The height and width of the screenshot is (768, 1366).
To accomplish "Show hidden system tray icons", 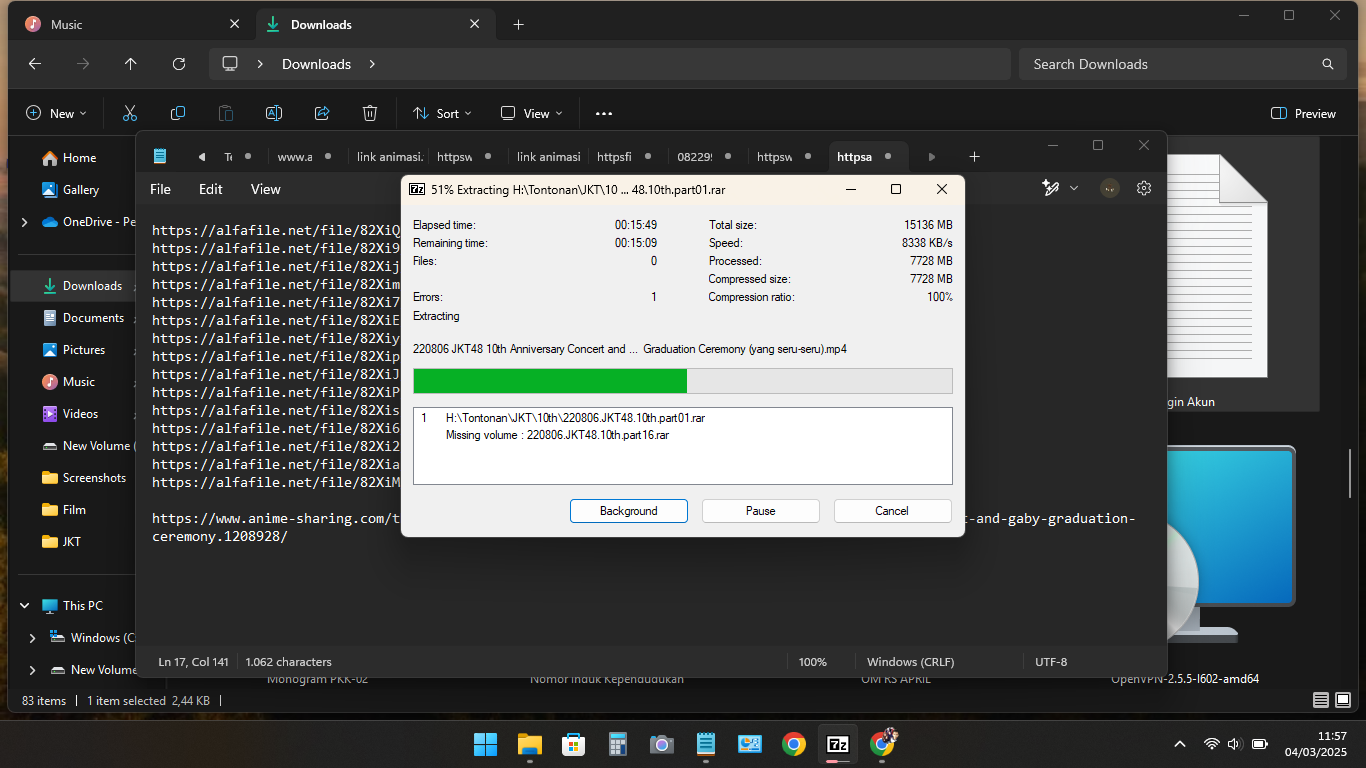I will point(1180,744).
